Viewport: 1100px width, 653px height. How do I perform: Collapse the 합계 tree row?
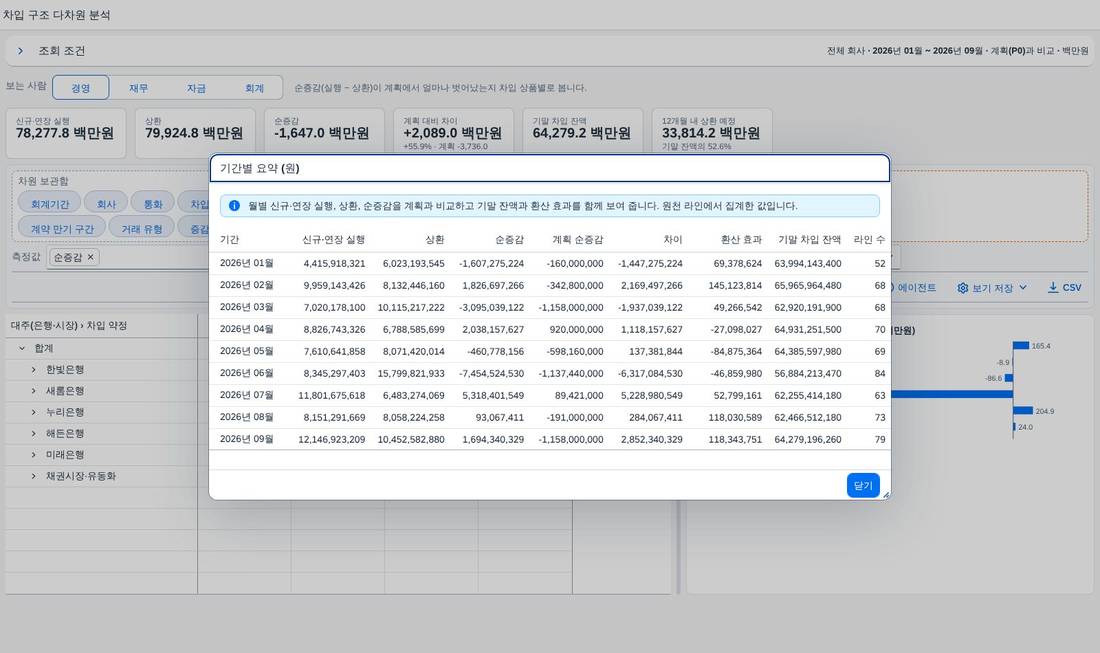point(22,348)
